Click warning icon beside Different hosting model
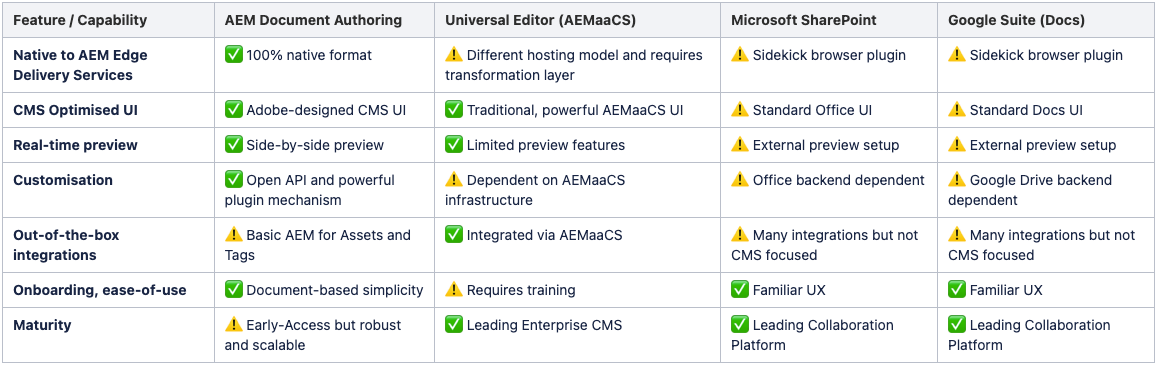 [x=453, y=55]
